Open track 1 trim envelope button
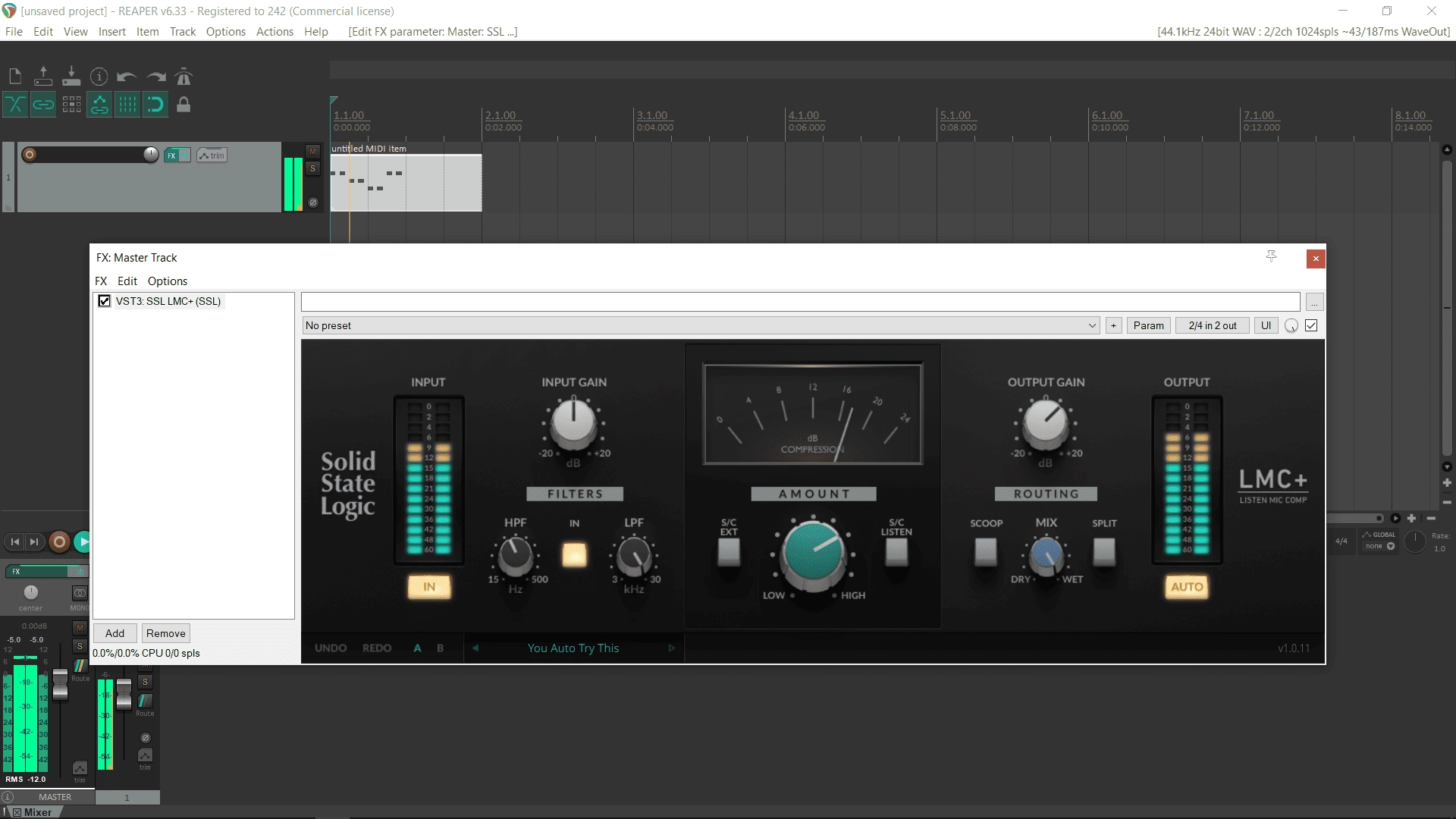1456x819 pixels. [x=212, y=155]
